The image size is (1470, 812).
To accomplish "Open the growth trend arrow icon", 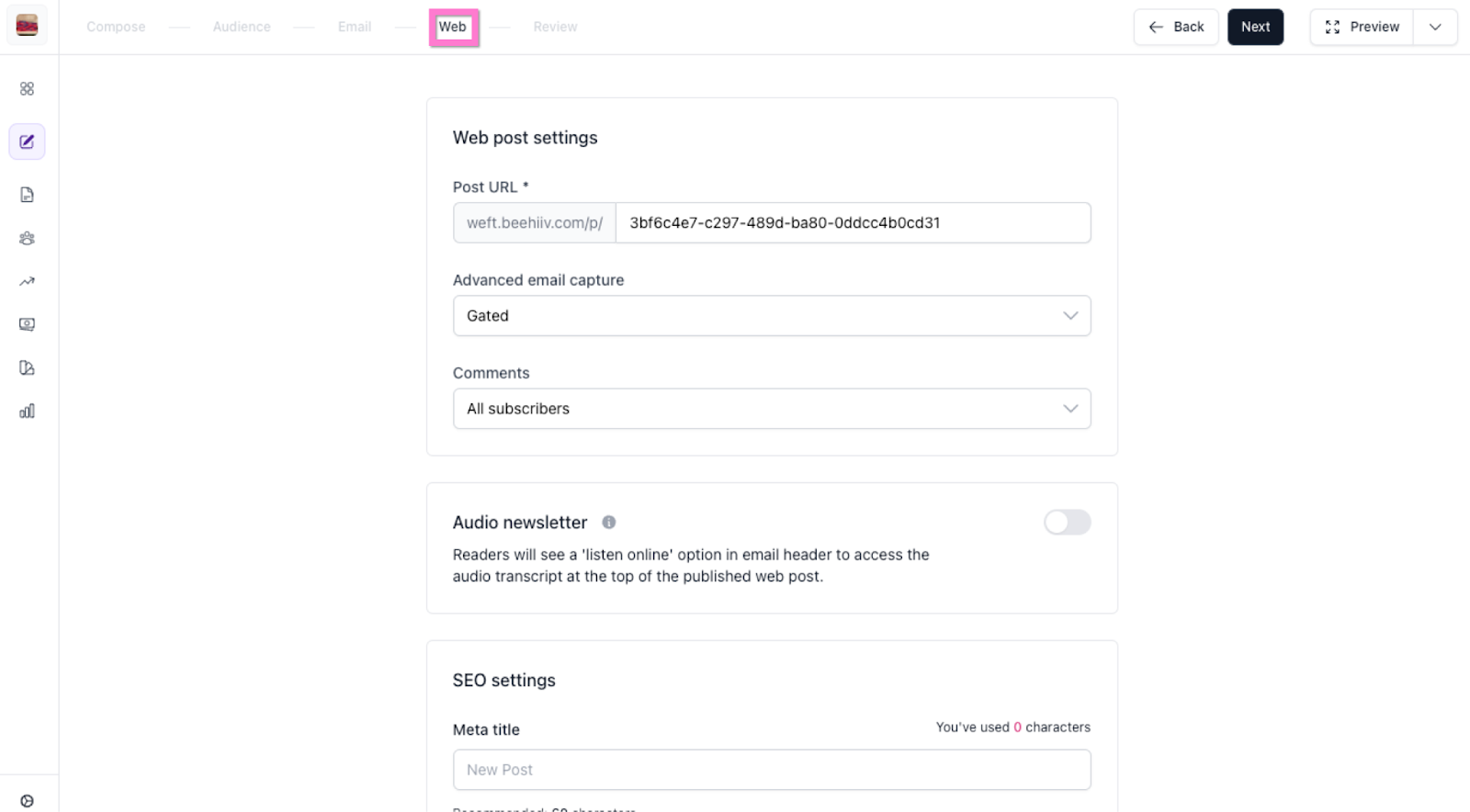I will click(28, 281).
